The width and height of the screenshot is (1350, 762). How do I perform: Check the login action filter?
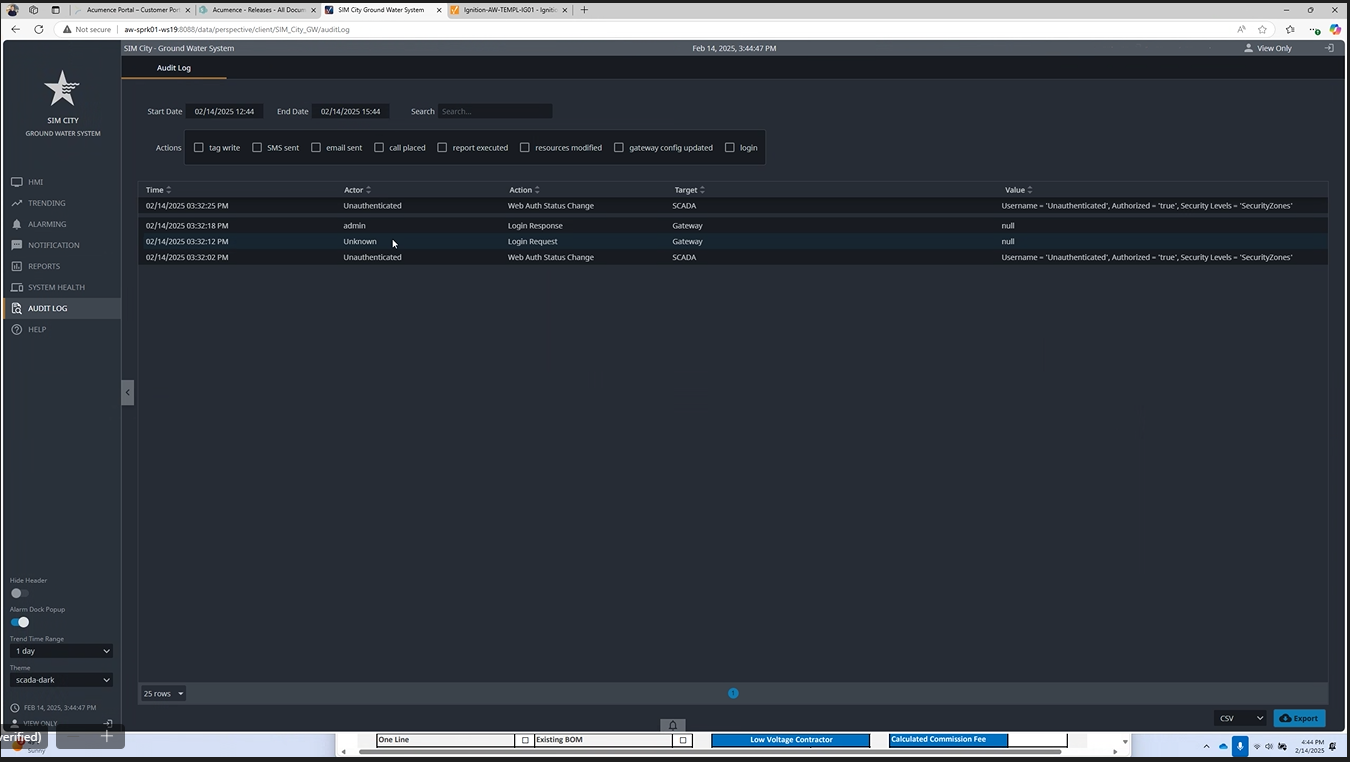coord(730,148)
